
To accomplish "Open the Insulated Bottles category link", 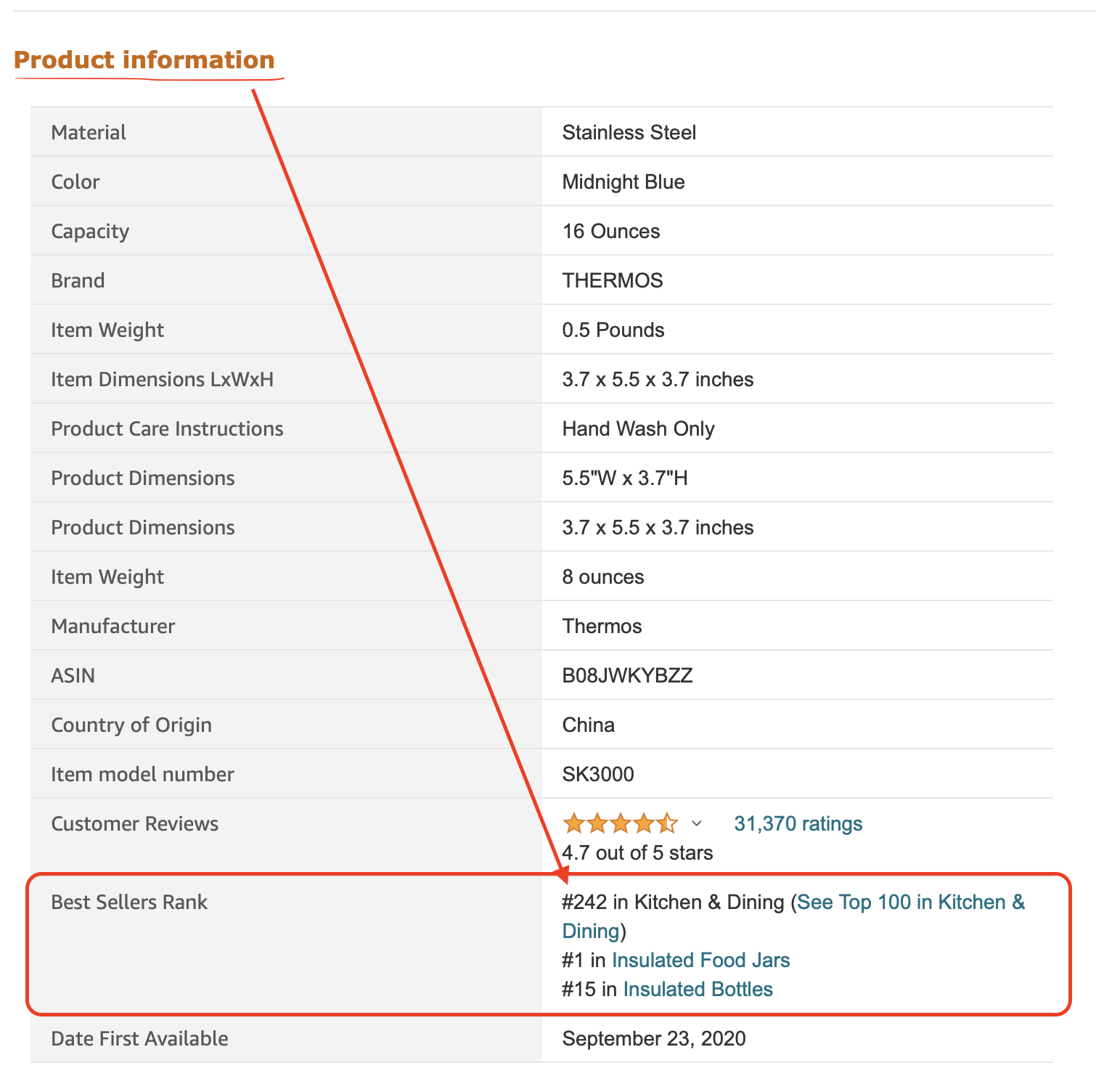I will click(698, 989).
